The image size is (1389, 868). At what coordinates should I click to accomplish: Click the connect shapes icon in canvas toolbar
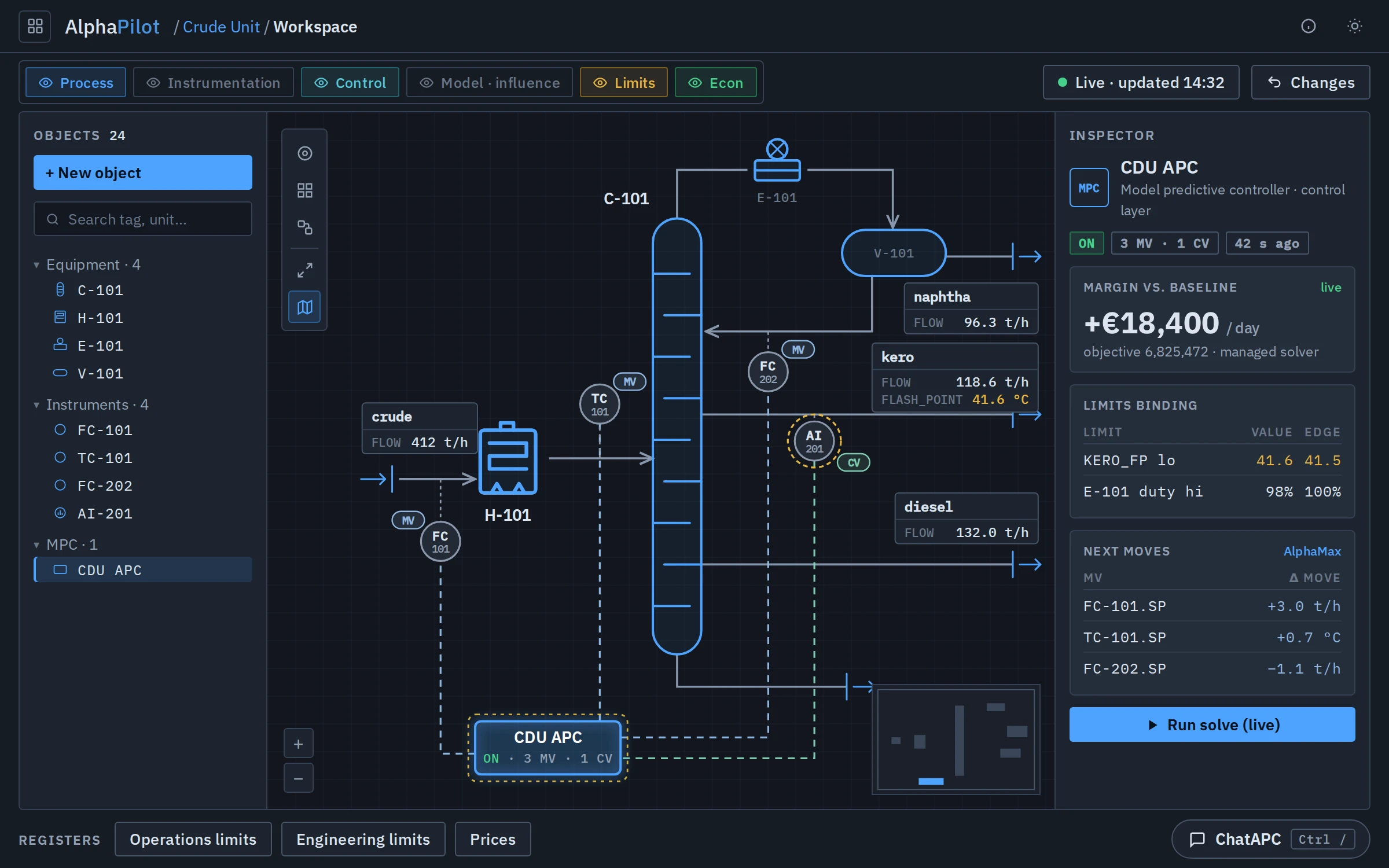click(x=305, y=227)
